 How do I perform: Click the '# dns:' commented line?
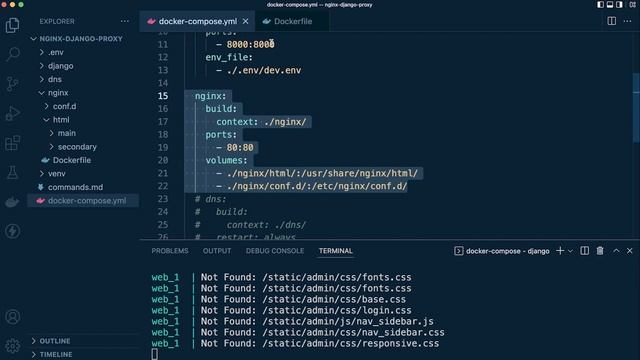tap(210, 199)
